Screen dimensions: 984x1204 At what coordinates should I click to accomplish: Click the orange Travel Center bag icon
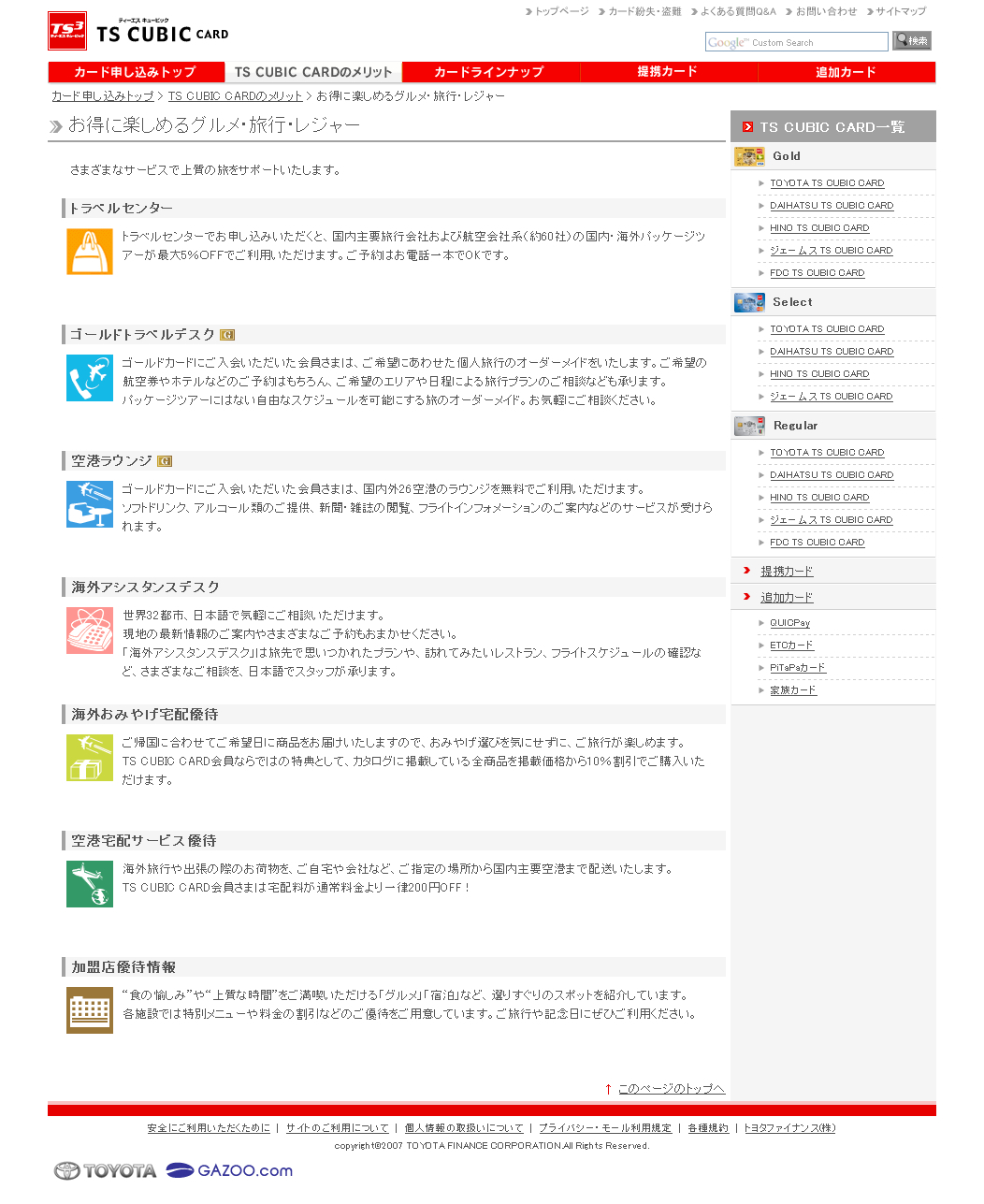[x=90, y=252]
